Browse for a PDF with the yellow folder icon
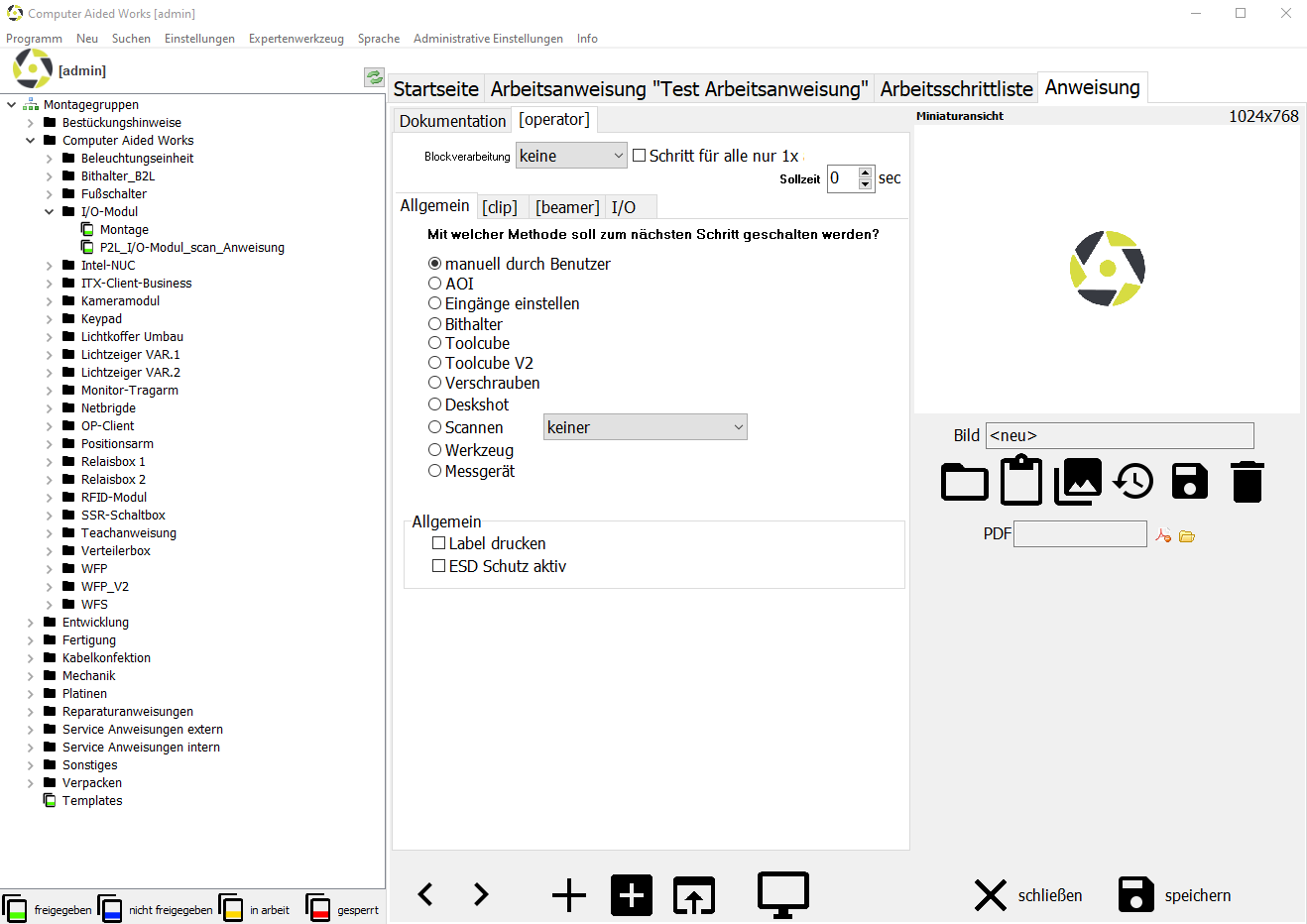1307x924 pixels. [x=1187, y=535]
